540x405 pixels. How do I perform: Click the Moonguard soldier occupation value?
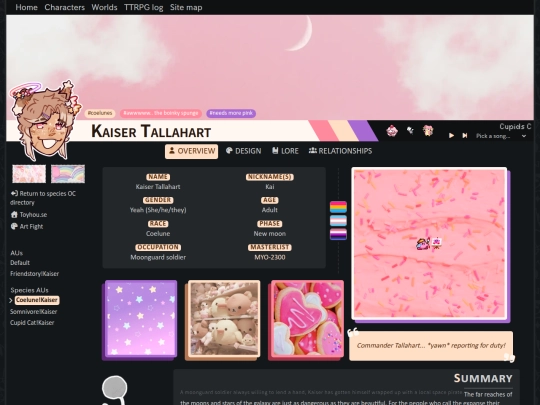click(158, 257)
